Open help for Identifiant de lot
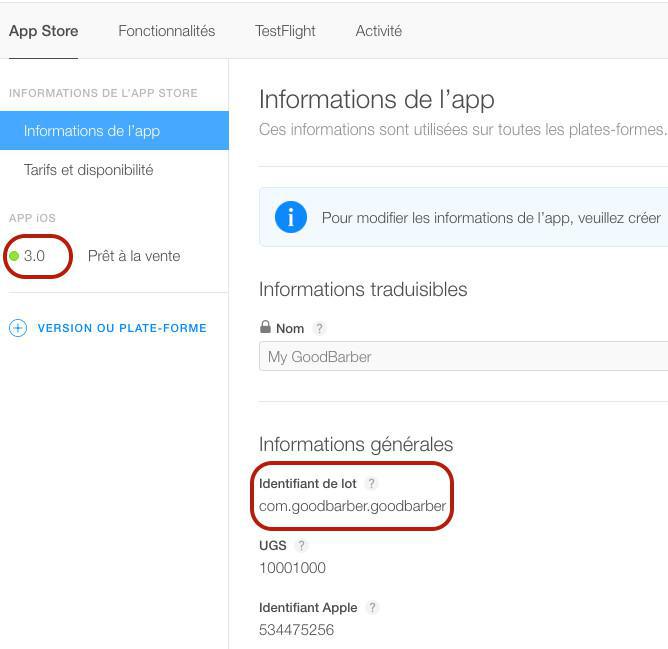Image resolution: width=668 pixels, height=649 pixels. [x=372, y=484]
